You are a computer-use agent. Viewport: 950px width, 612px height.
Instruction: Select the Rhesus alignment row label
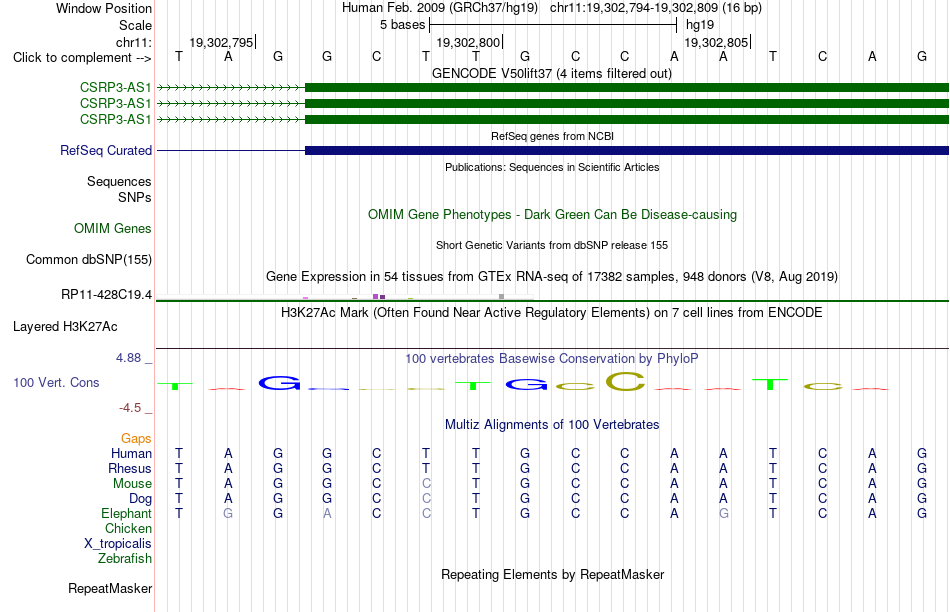click(130, 468)
